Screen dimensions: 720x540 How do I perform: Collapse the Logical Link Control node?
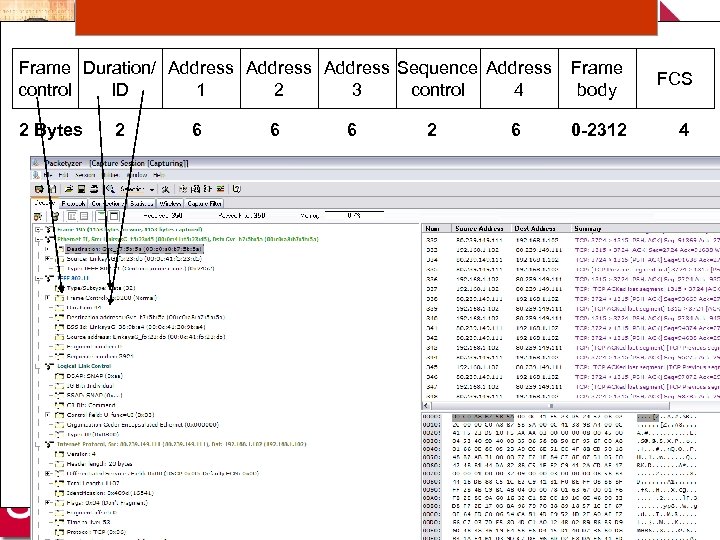pyautogui.click(x=38, y=366)
